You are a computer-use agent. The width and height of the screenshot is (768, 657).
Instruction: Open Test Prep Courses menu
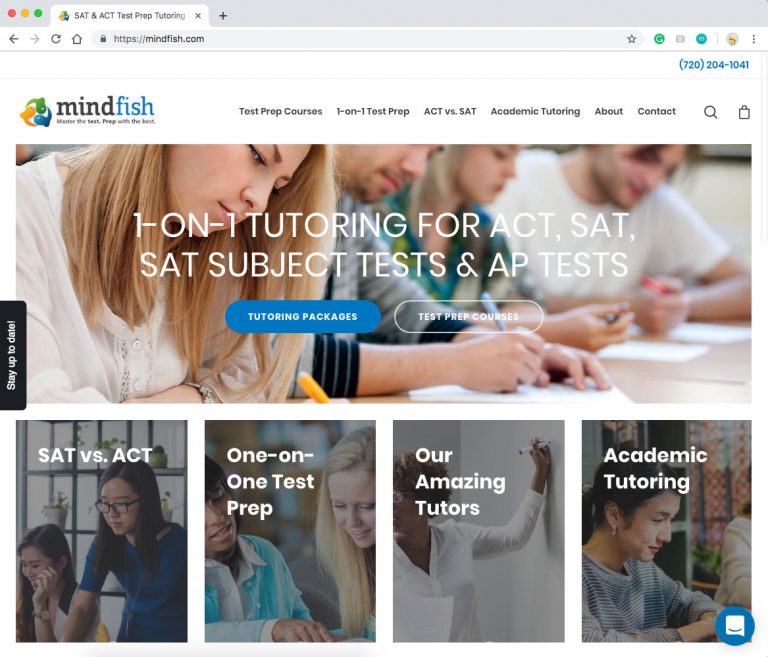tap(280, 111)
